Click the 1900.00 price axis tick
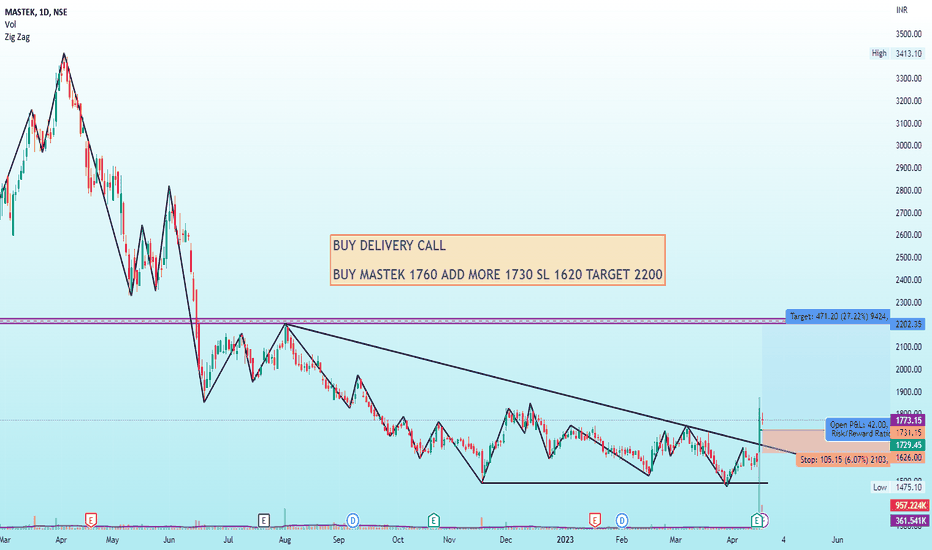This screenshot has width=932, height=550. tap(909, 392)
